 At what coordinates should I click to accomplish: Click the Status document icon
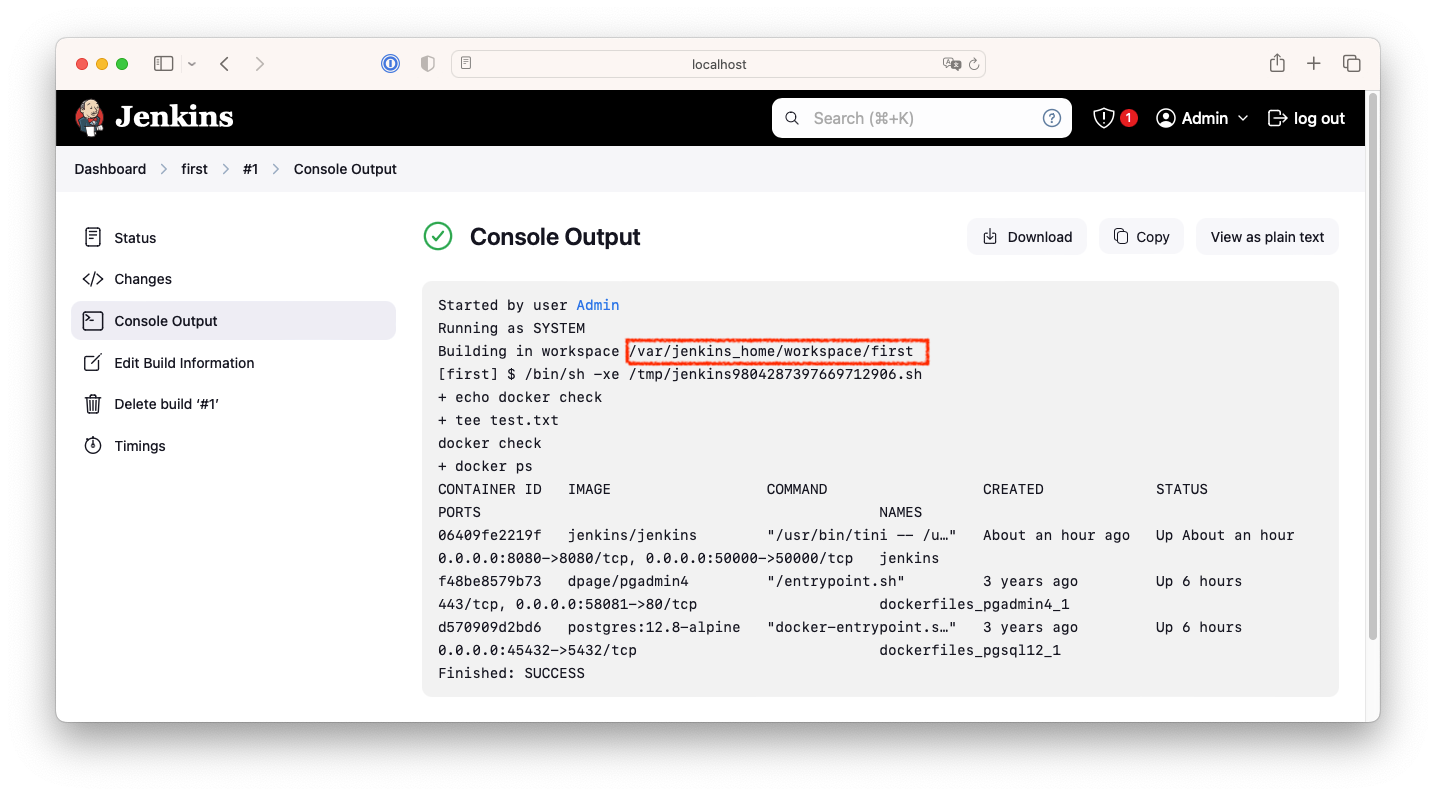(x=93, y=237)
